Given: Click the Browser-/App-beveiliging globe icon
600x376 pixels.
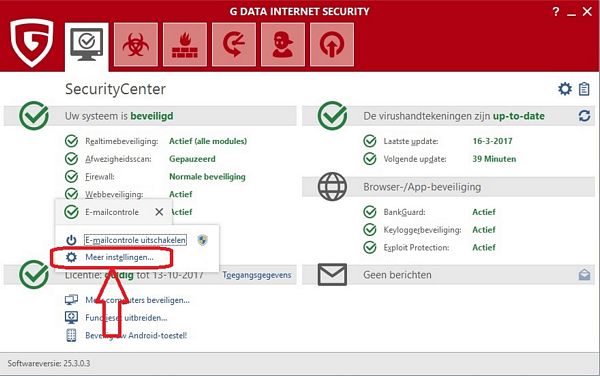Looking at the screenshot, I should (332, 186).
